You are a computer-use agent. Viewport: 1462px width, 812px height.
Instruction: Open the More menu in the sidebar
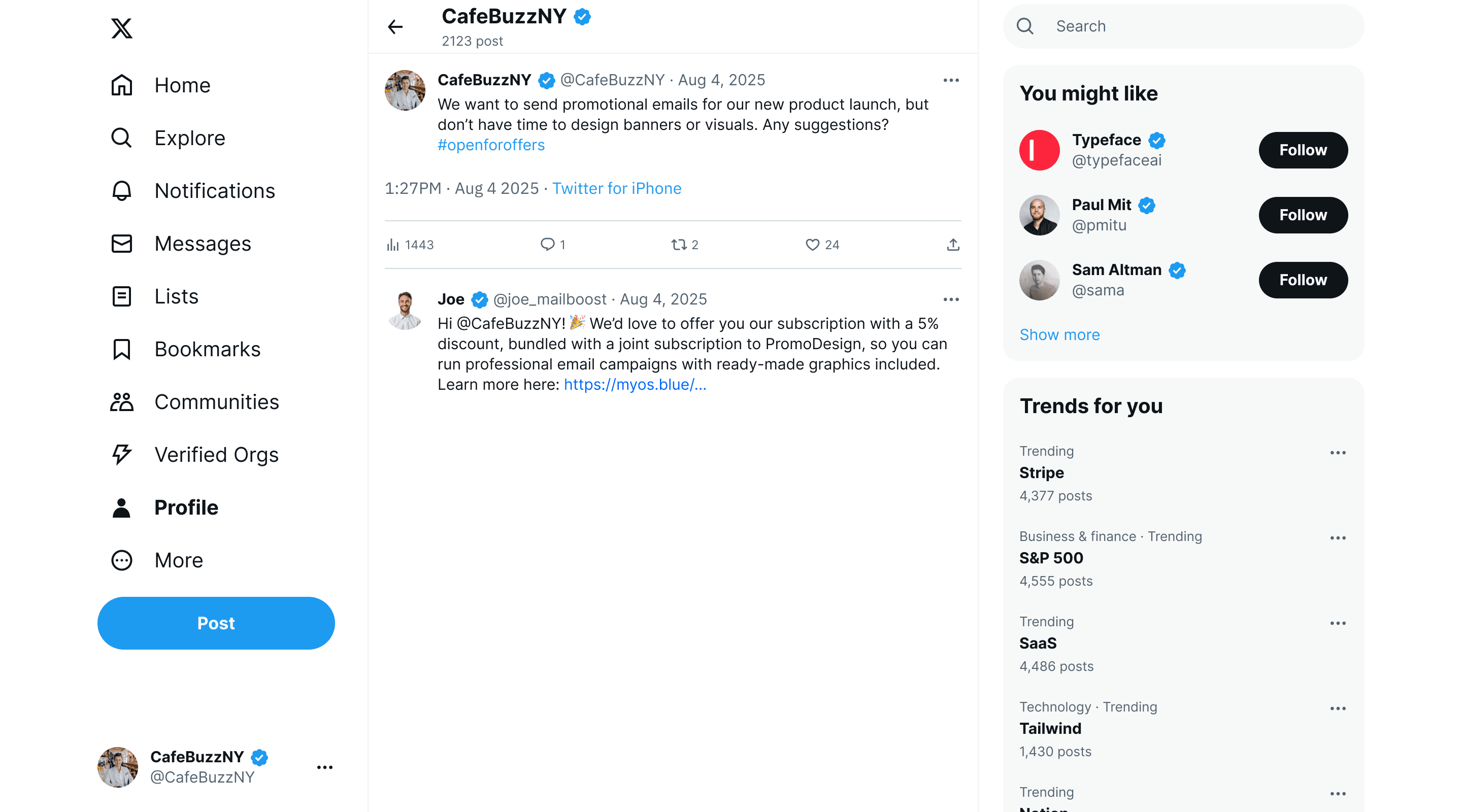coord(178,560)
